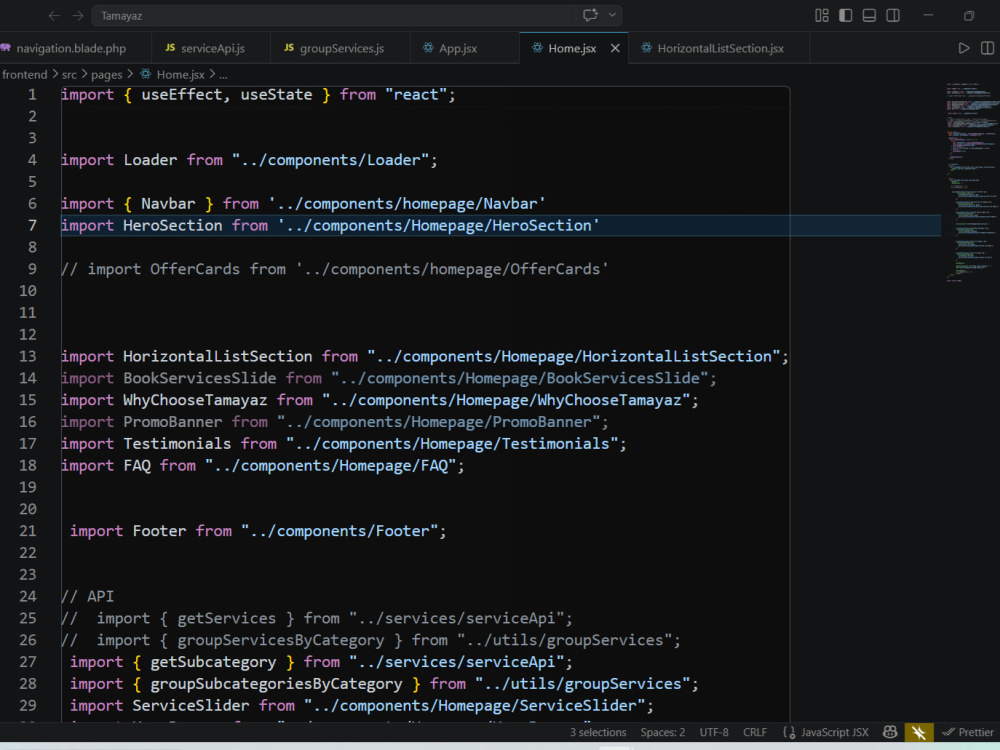Switch to the navigation.blade.php tab
1000x750 pixels.
(x=71, y=48)
